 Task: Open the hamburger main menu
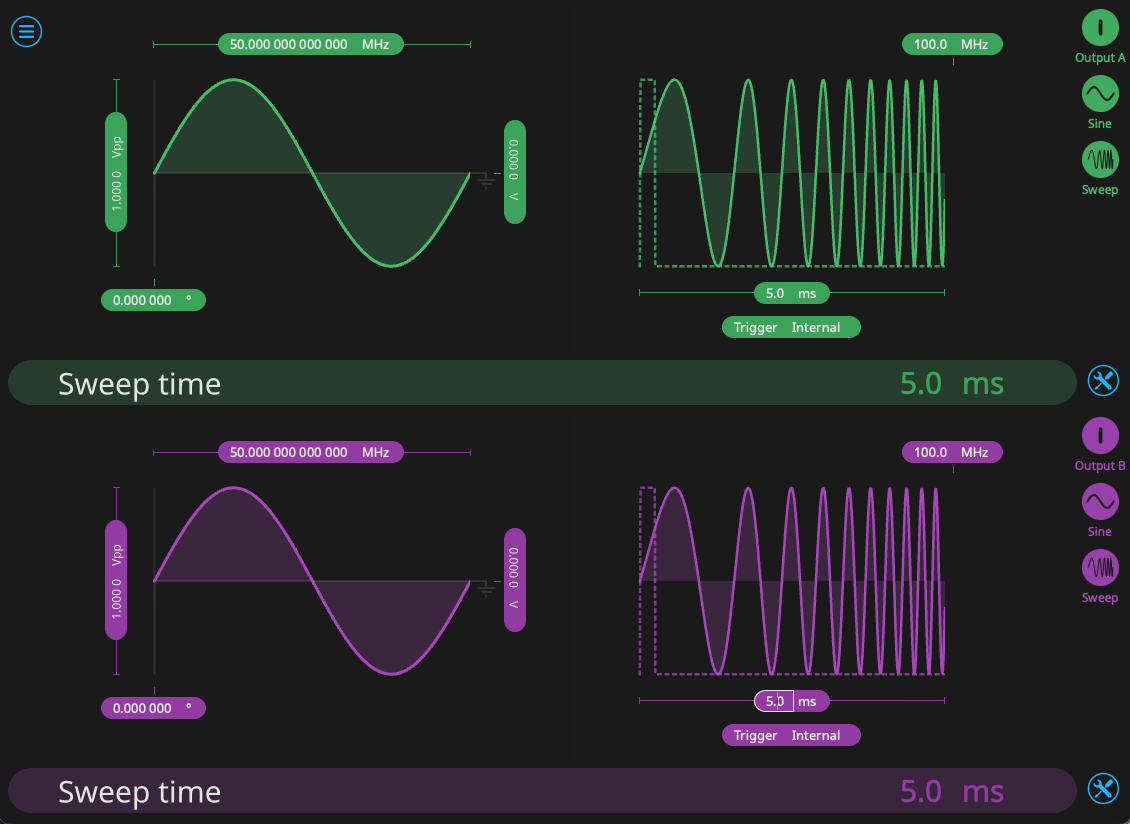26,31
